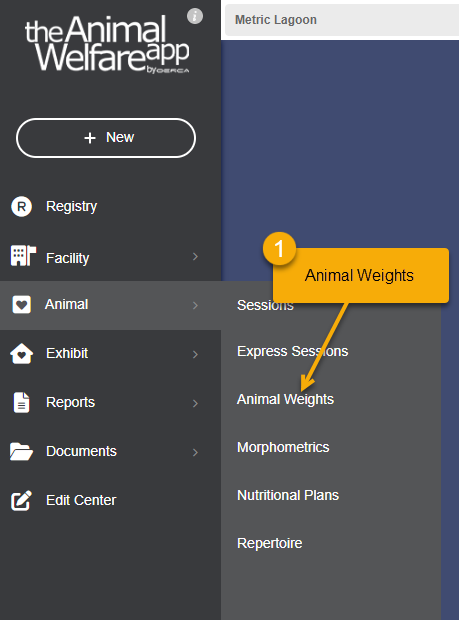Click the Documents folder icon
The width and height of the screenshot is (459, 620).
pyautogui.click(x=21, y=452)
